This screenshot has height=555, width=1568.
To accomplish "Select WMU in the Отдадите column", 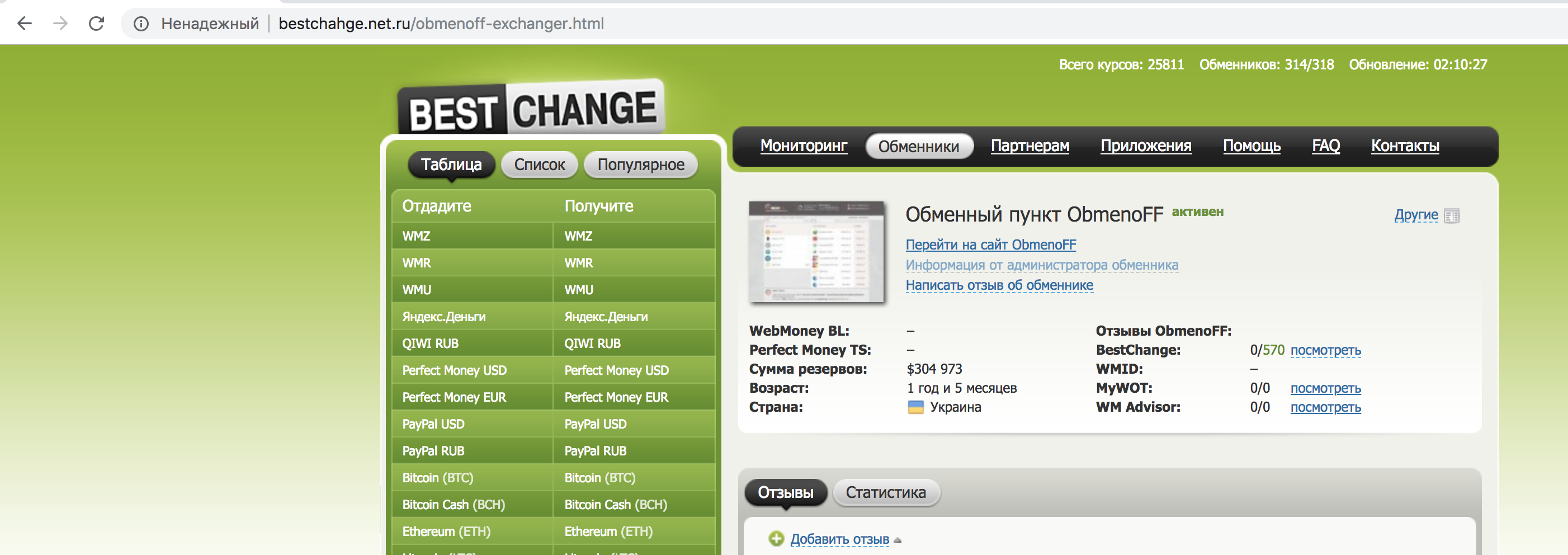I will coord(473,289).
